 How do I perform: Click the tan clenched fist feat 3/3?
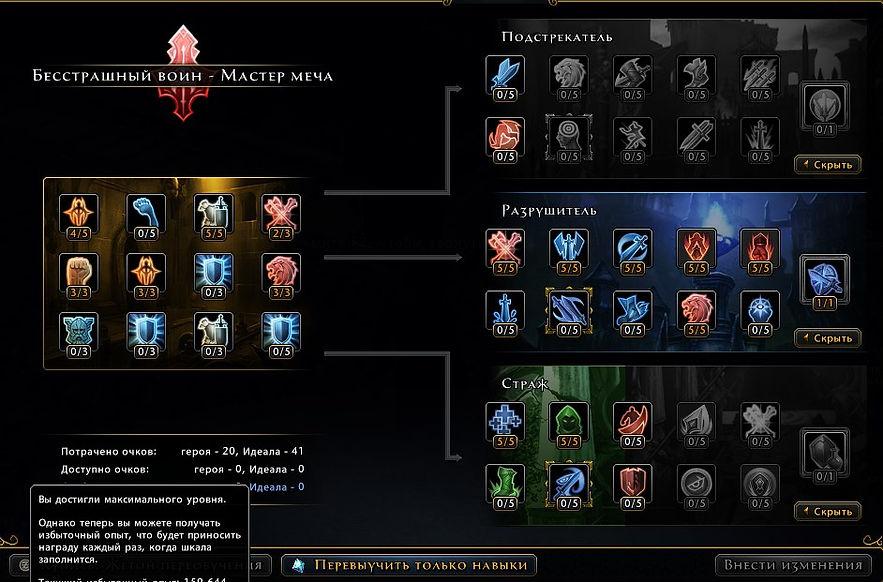78,276
